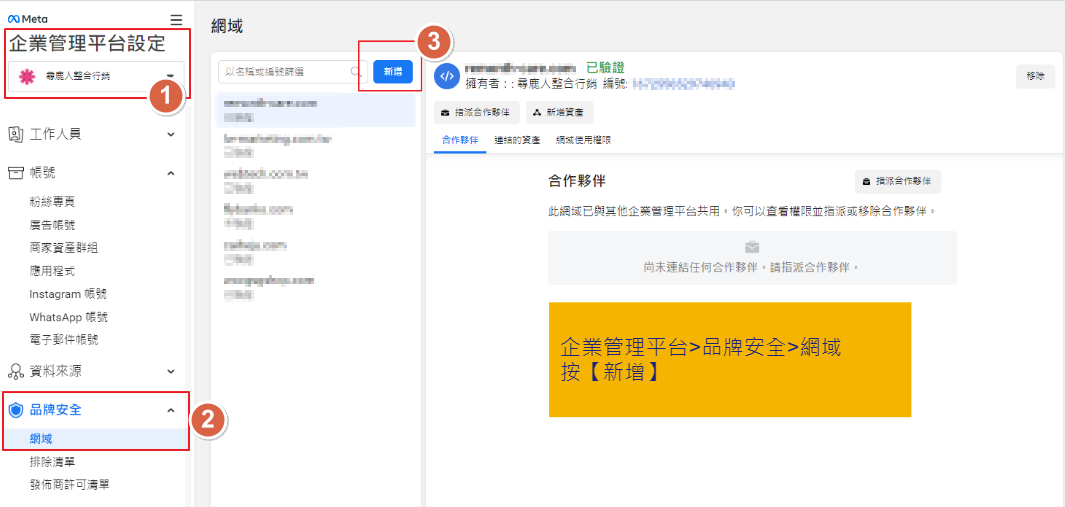Click the blue domain code icon
This screenshot has width=1065, height=507.
point(446,75)
